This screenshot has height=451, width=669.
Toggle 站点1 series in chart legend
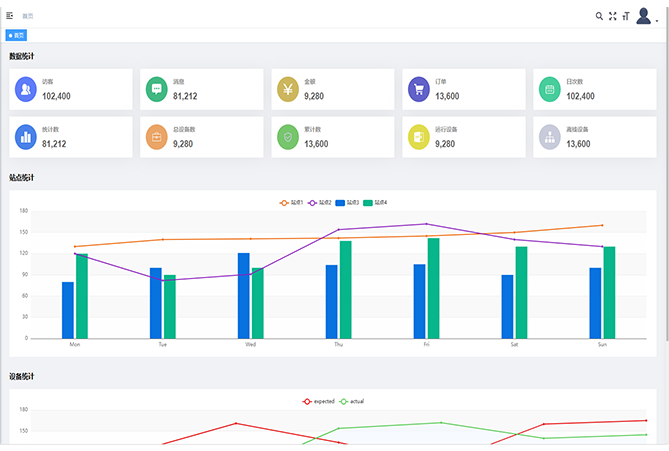[291, 202]
